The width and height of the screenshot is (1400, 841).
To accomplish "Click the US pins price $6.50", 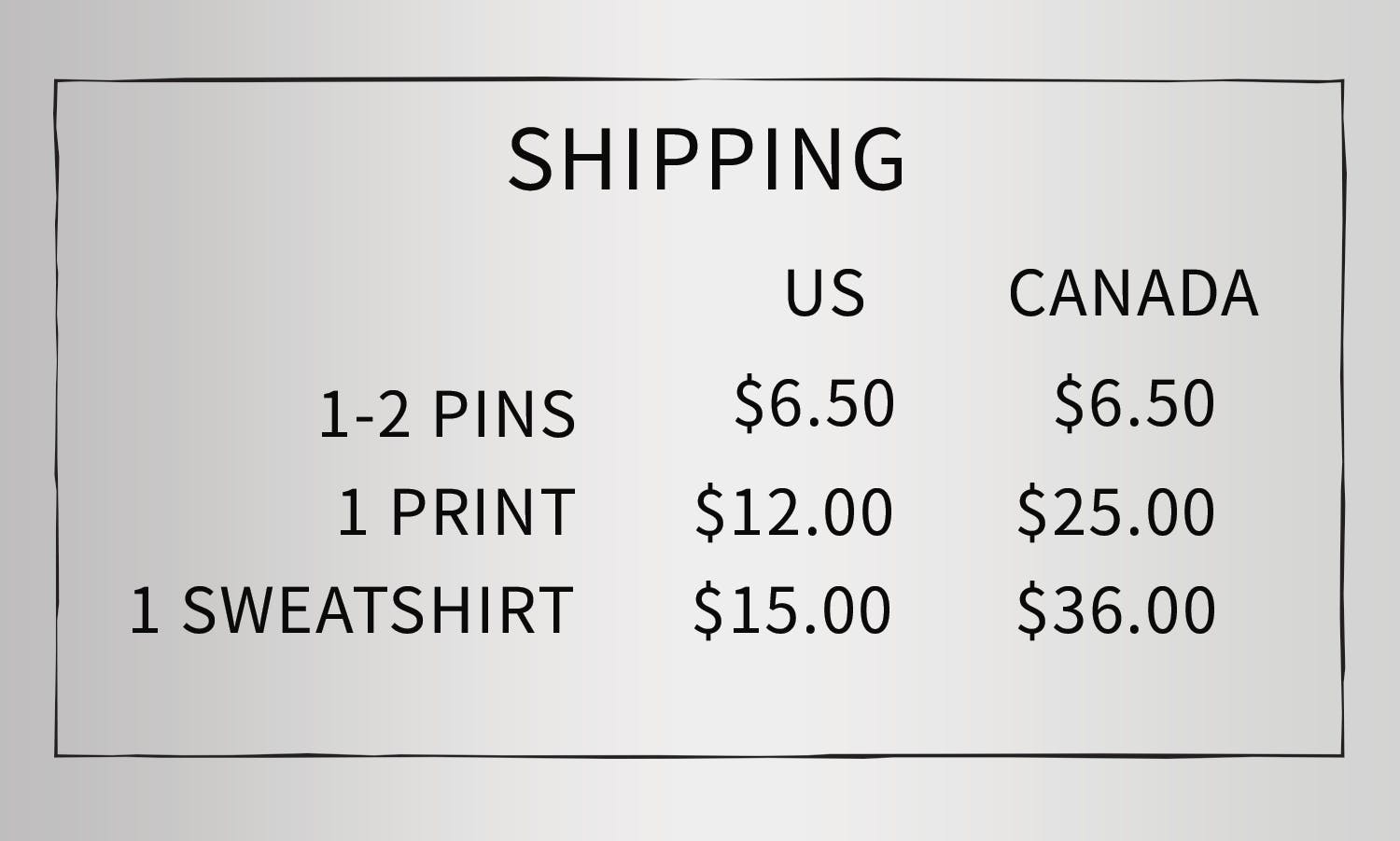I will click(x=814, y=403).
